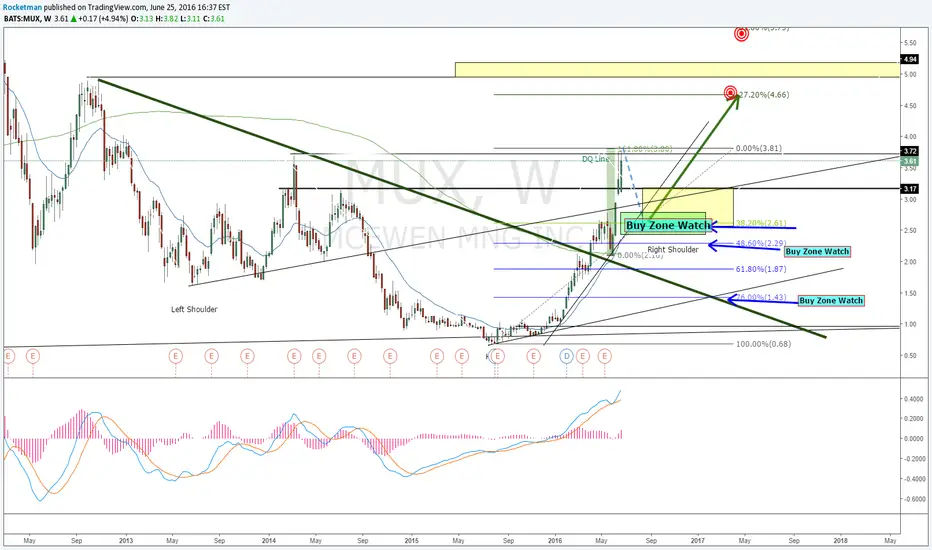Click the 1.50 price axis label
The height and width of the screenshot is (550, 932).
point(910,293)
